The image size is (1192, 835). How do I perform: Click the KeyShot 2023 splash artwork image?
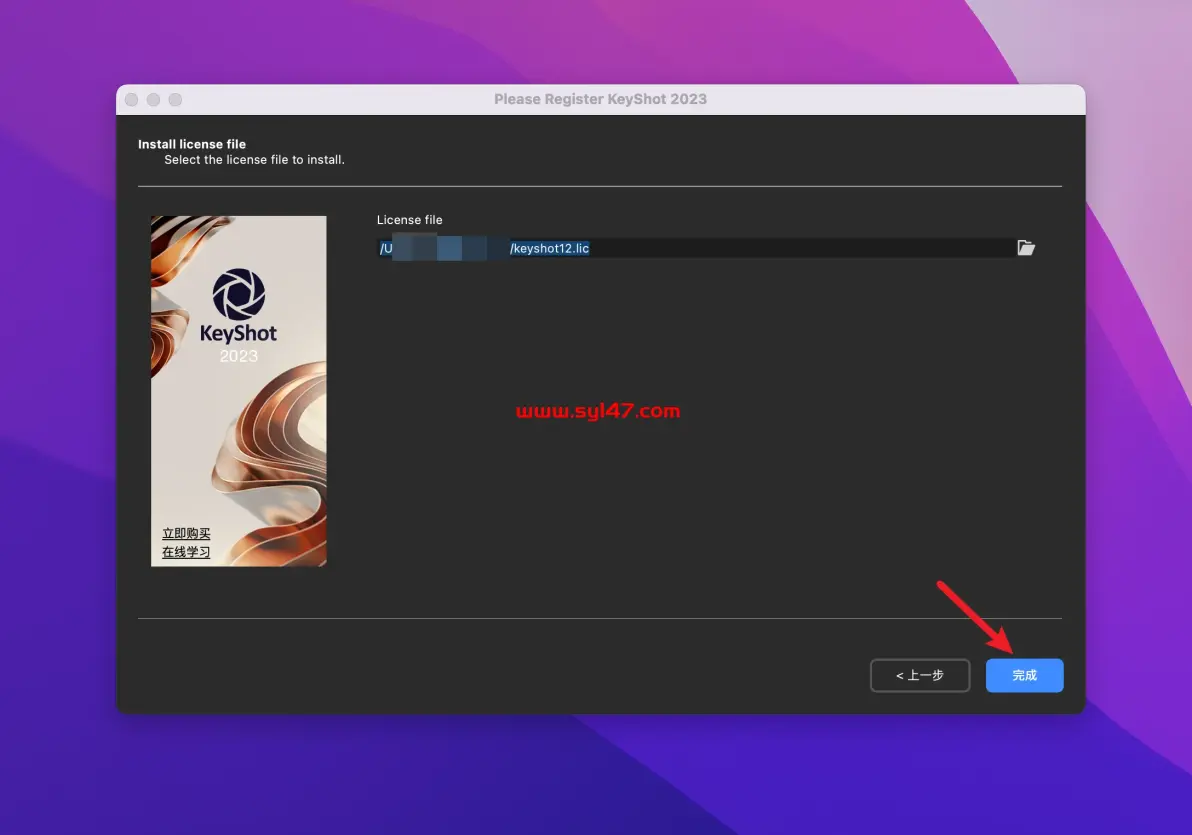[x=239, y=391]
